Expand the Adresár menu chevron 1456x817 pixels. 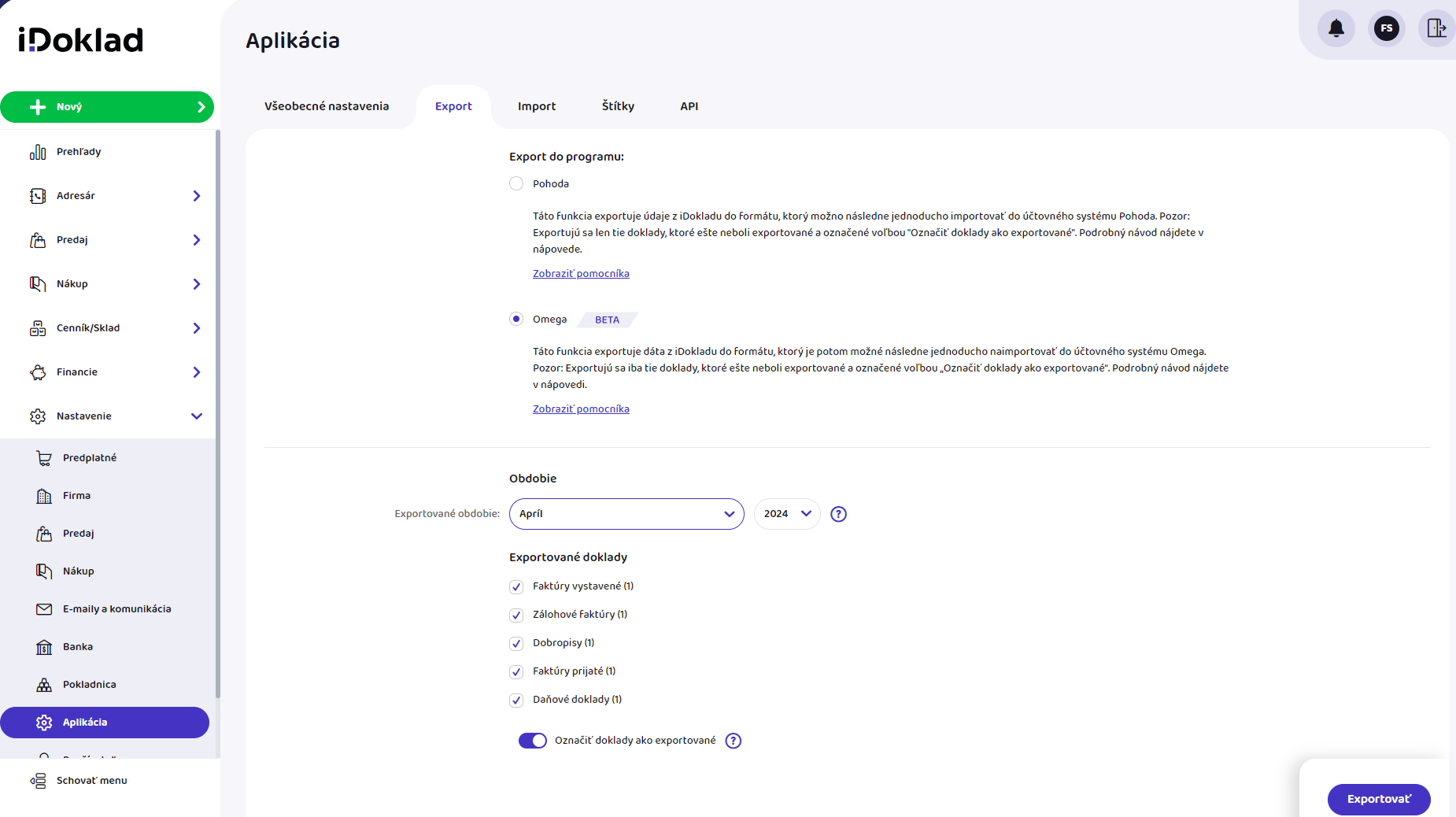(x=197, y=196)
